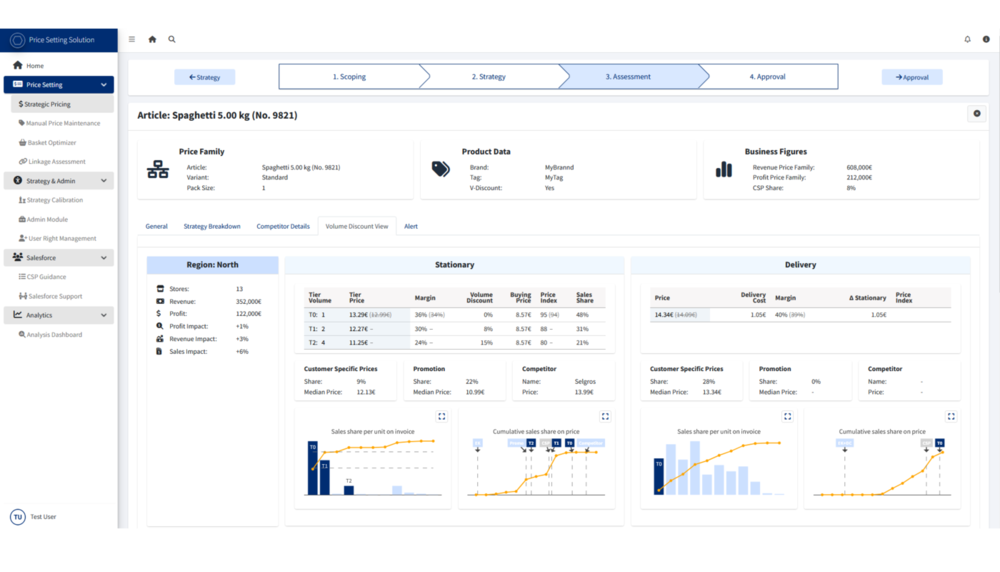The width and height of the screenshot is (1000, 572).
Task: Expand Delivery sales share per unit chart
Action: [x=788, y=416]
